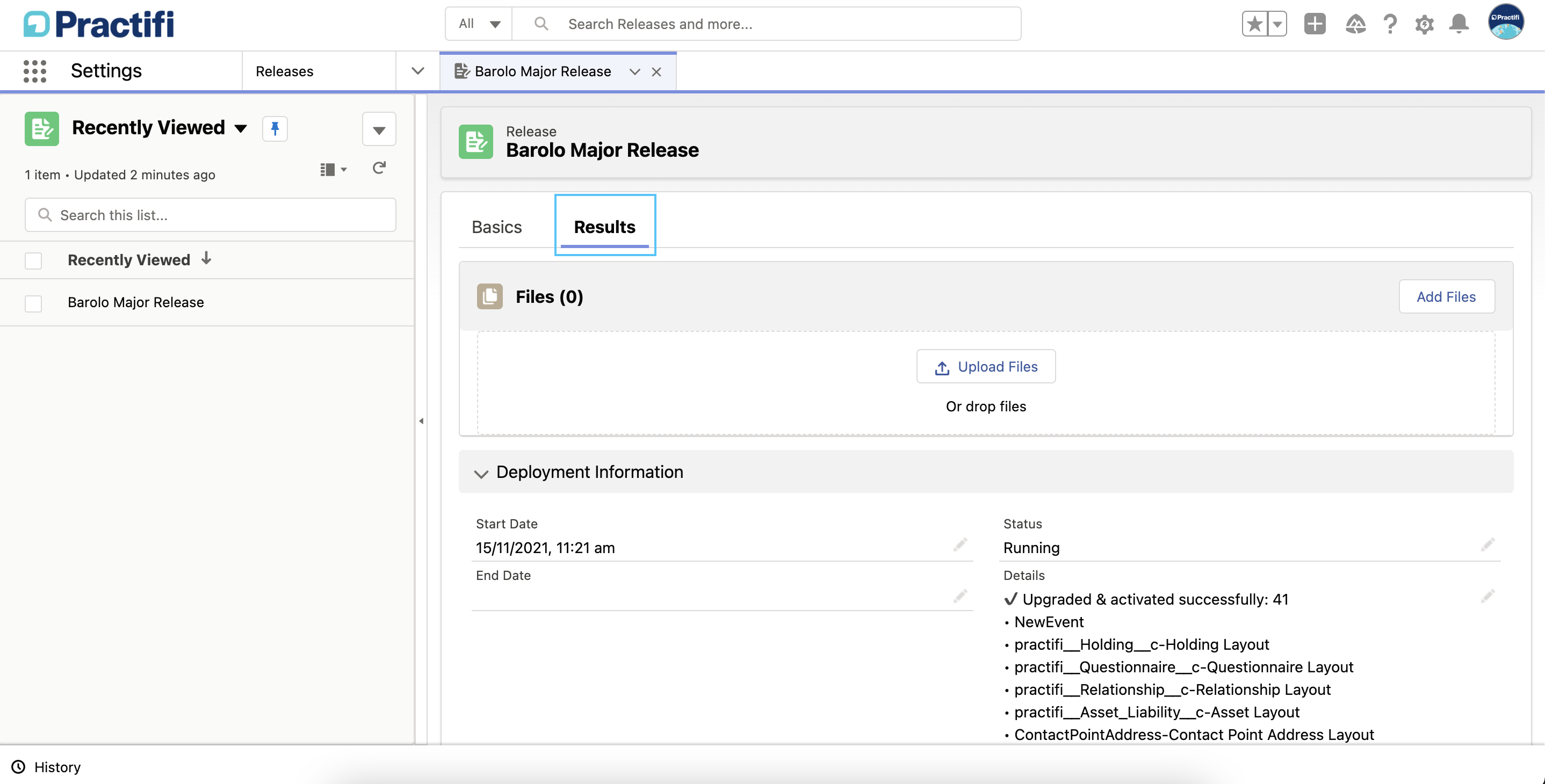Open the notifications bell
Screen dimensions: 1545x784
(1459, 24)
